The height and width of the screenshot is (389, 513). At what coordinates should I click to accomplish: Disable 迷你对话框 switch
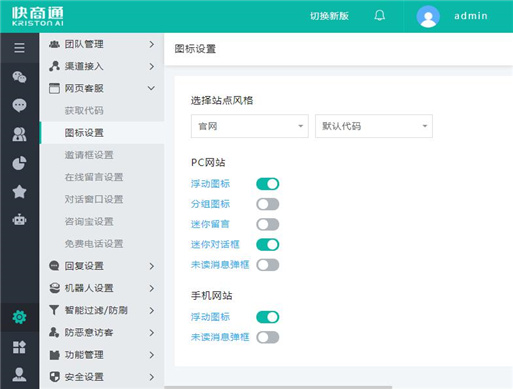click(268, 245)
